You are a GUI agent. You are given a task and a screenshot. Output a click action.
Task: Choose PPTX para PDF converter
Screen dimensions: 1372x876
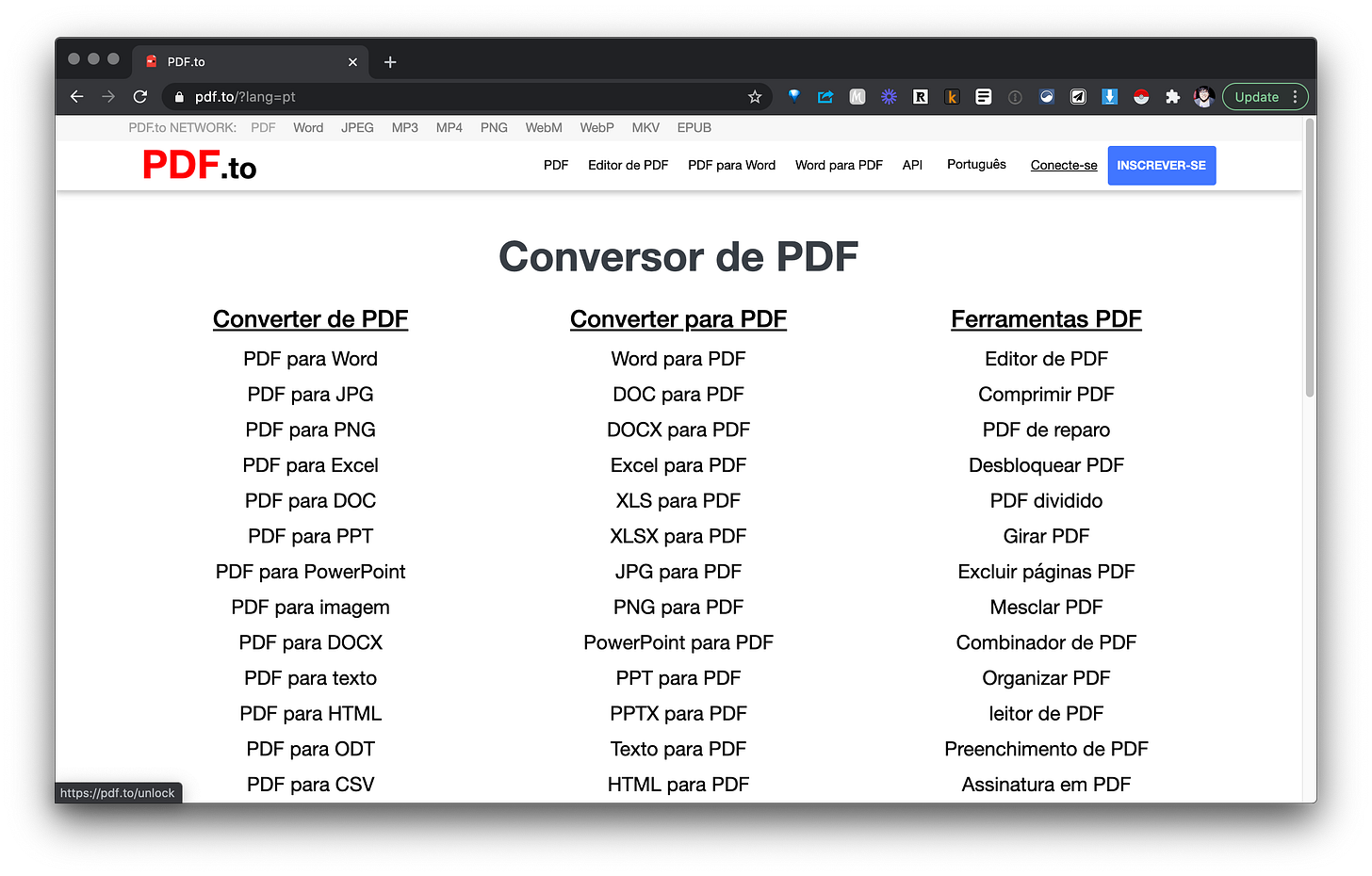pyautogui.click(x=678, y=714)
